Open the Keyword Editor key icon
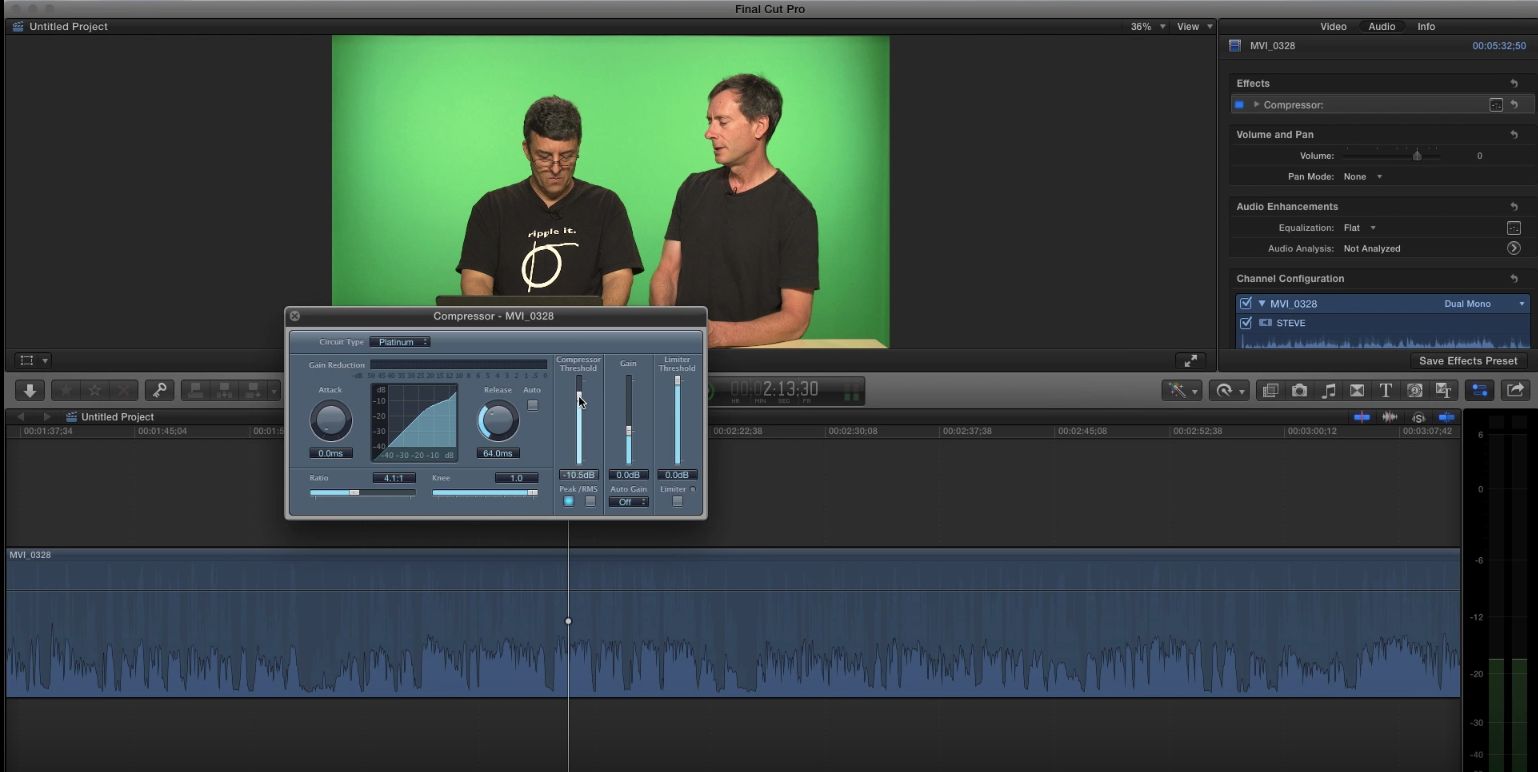 (x=159, y=390)
